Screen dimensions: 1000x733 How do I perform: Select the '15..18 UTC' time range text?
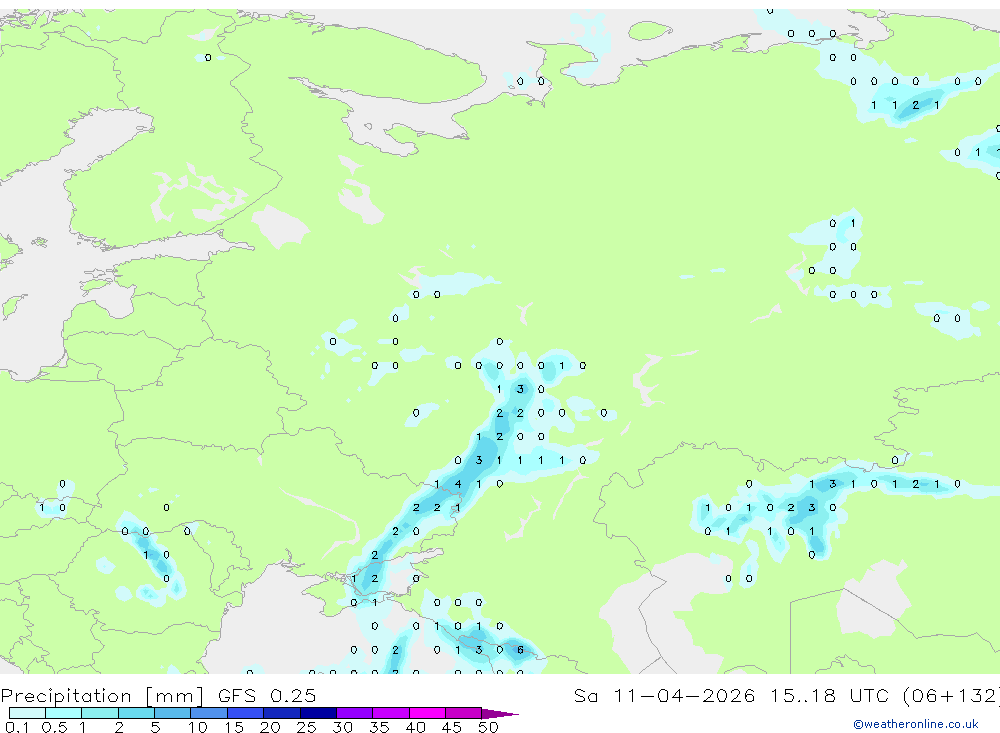pos(830,695)
